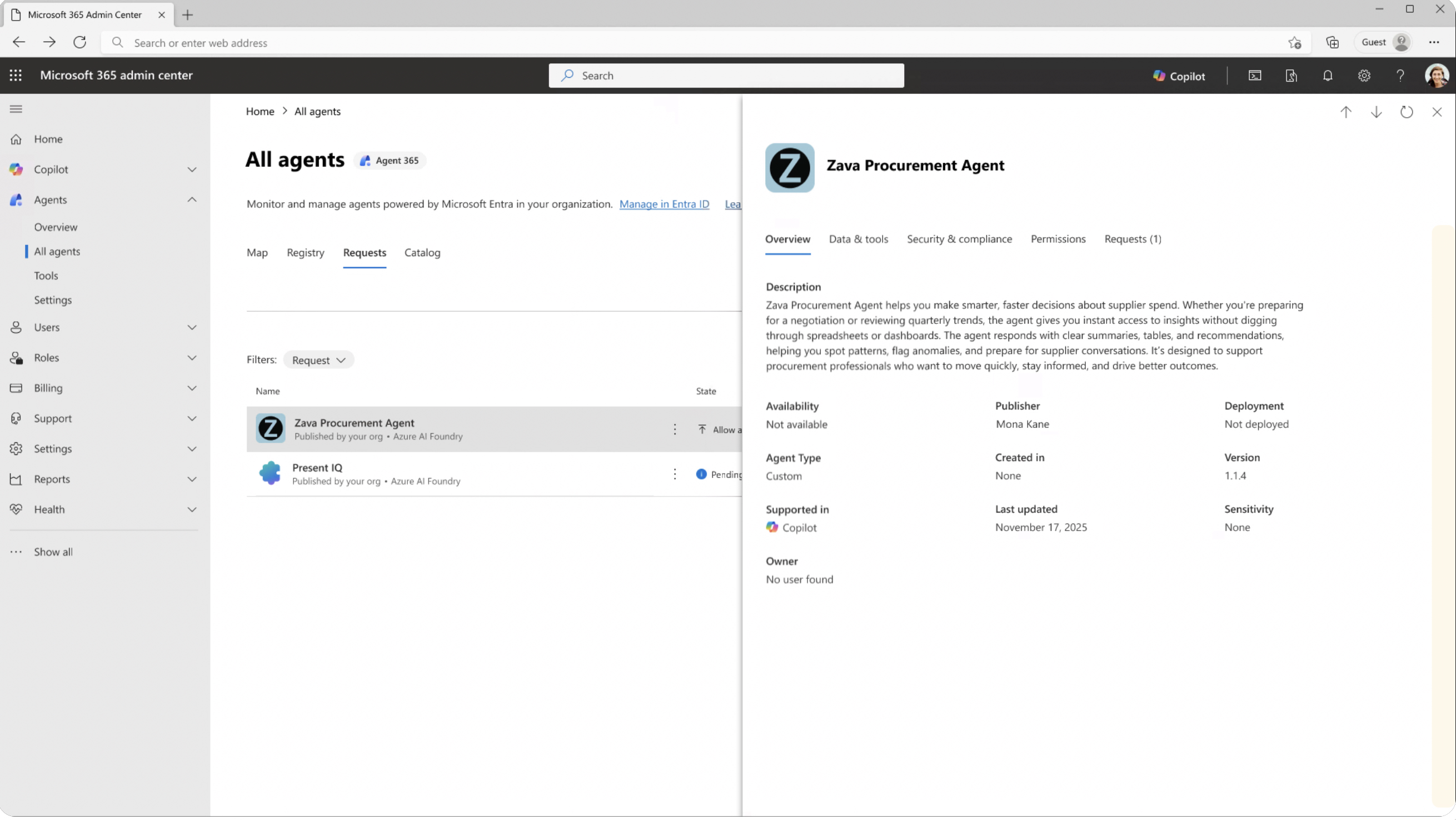Open more options for Zava Procurement Agent

pyautogui.click(x=674, y=429)
